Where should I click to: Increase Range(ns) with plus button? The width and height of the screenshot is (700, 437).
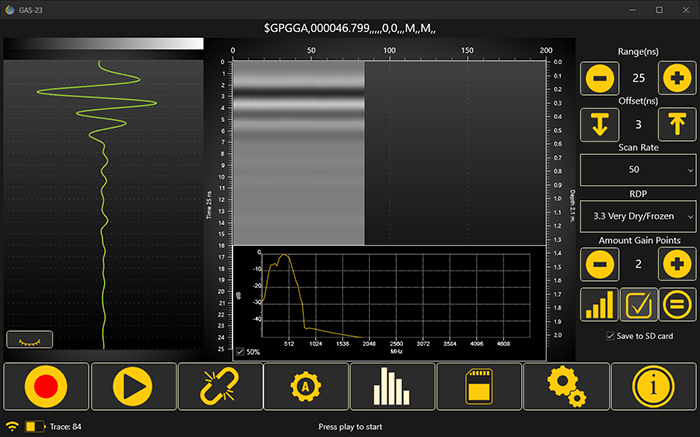click(677, 78)
